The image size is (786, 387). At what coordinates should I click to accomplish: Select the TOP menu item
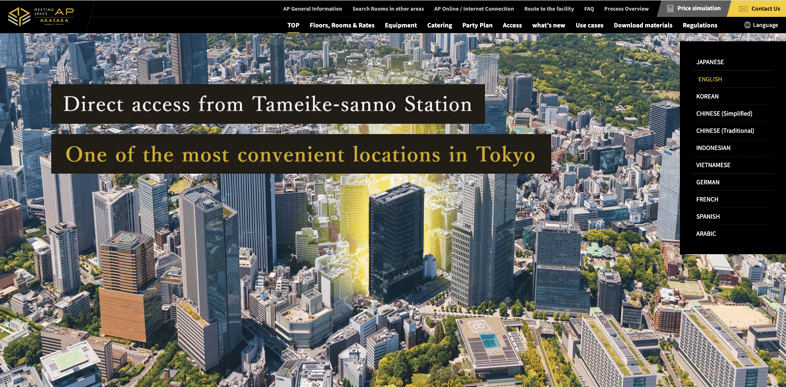click(293, 26)
